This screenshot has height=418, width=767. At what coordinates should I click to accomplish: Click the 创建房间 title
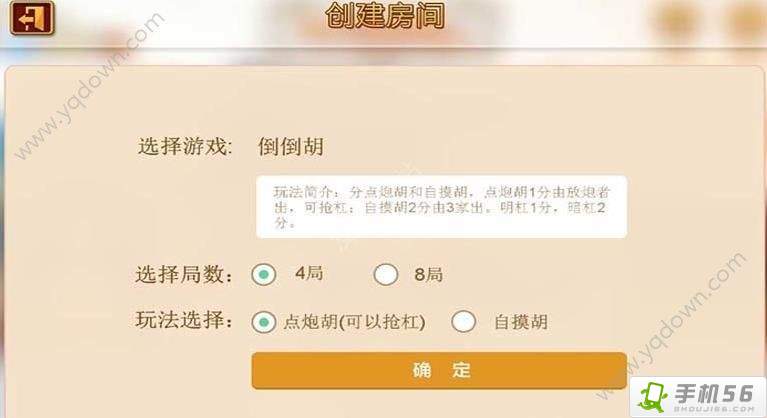384,17
